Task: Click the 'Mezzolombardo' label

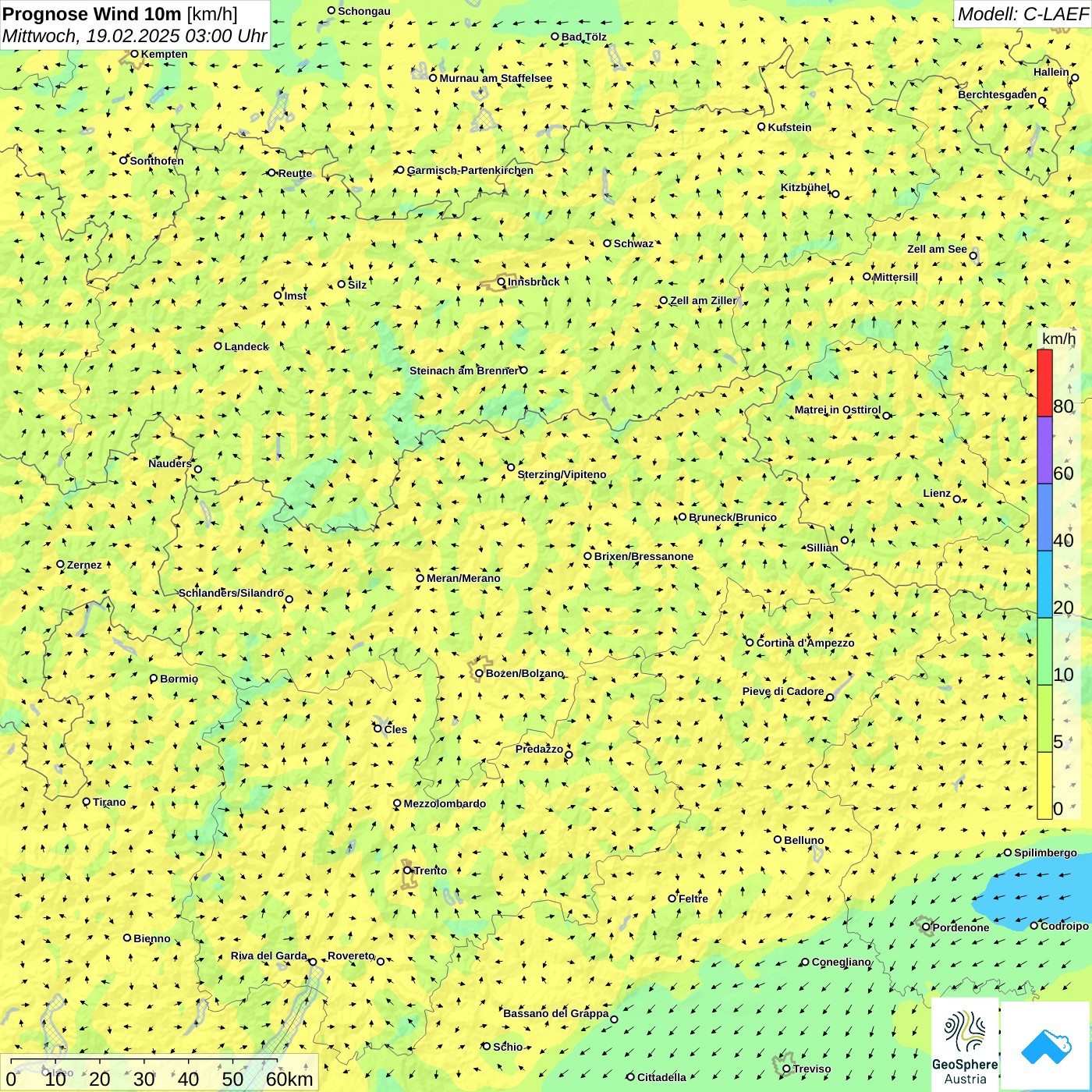Action: [445, 803]
